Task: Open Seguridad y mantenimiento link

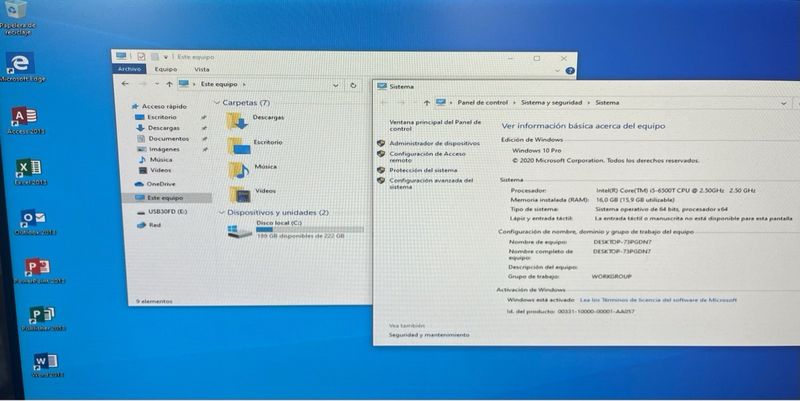Action: pos(429,335)
